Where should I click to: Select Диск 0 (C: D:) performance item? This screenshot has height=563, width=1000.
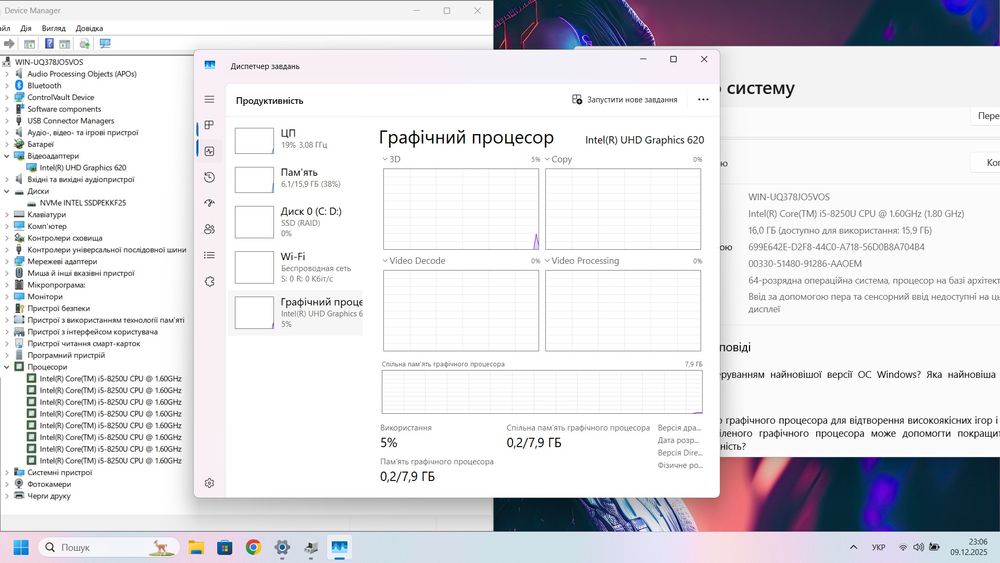[x=295, y=222]
